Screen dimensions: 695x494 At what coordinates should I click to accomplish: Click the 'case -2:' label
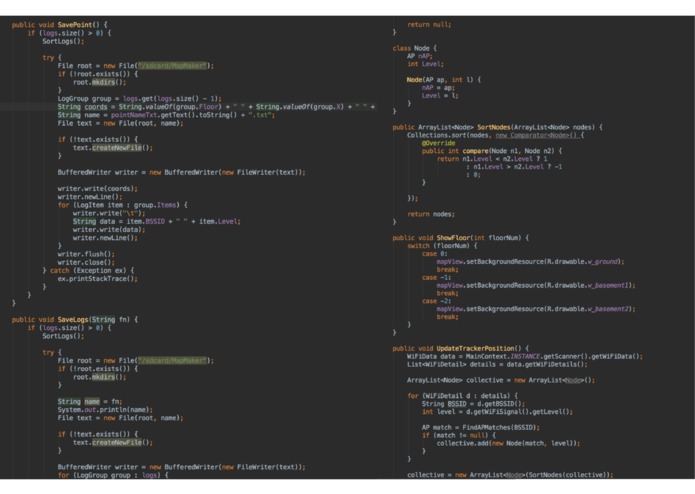[x=437, y=301]
